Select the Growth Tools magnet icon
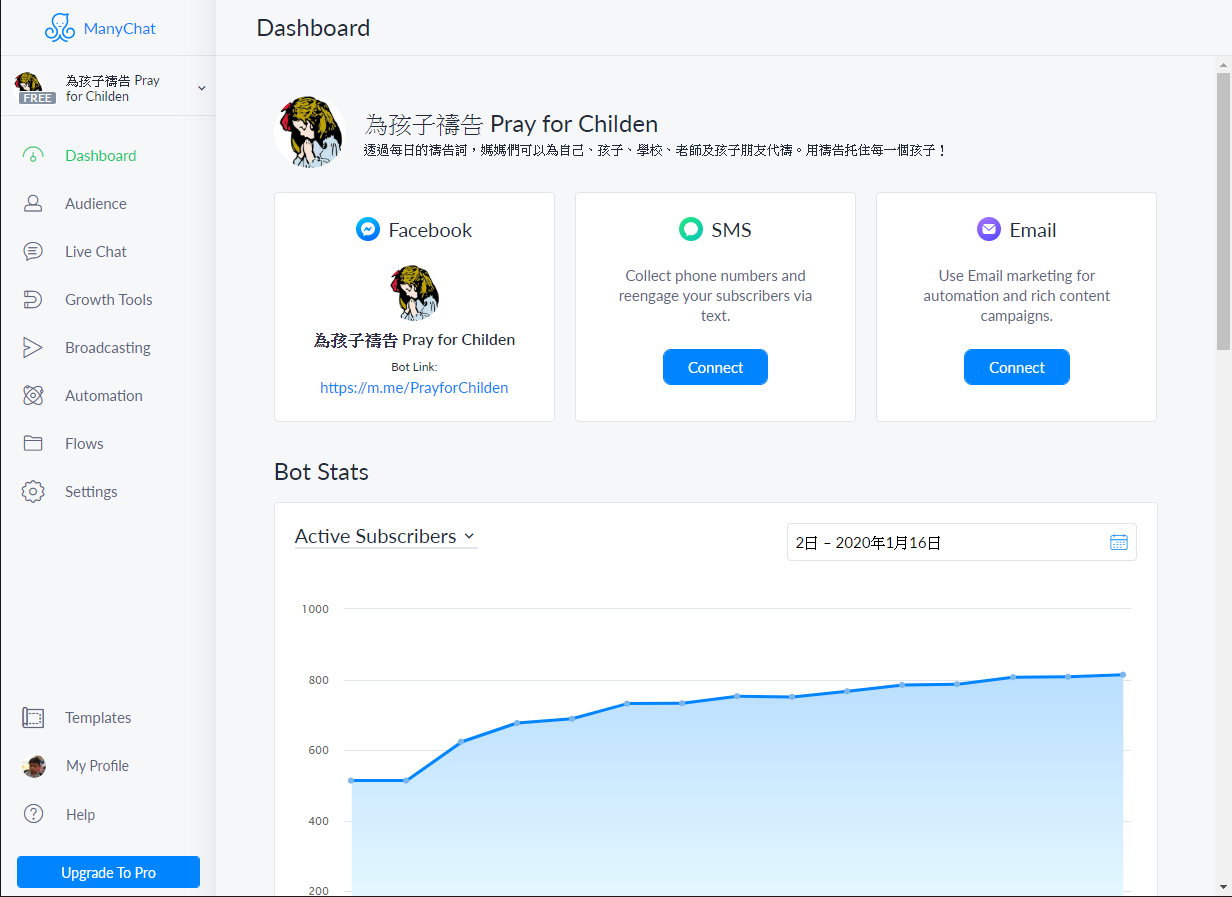The width and height of the screenshot is (1232, 897). [x=33, y=299]
